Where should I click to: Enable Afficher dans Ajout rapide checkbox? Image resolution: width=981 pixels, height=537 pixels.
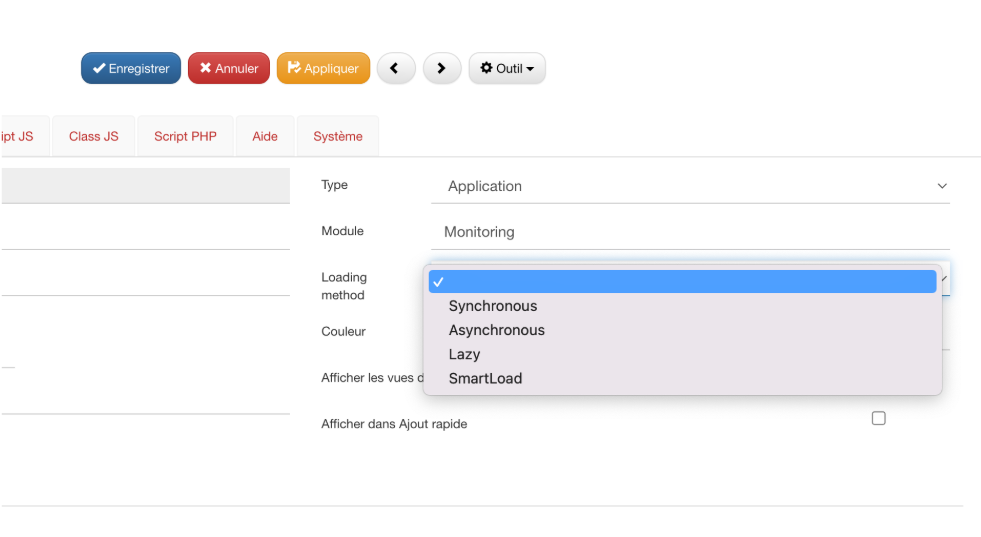coord(878,418)
